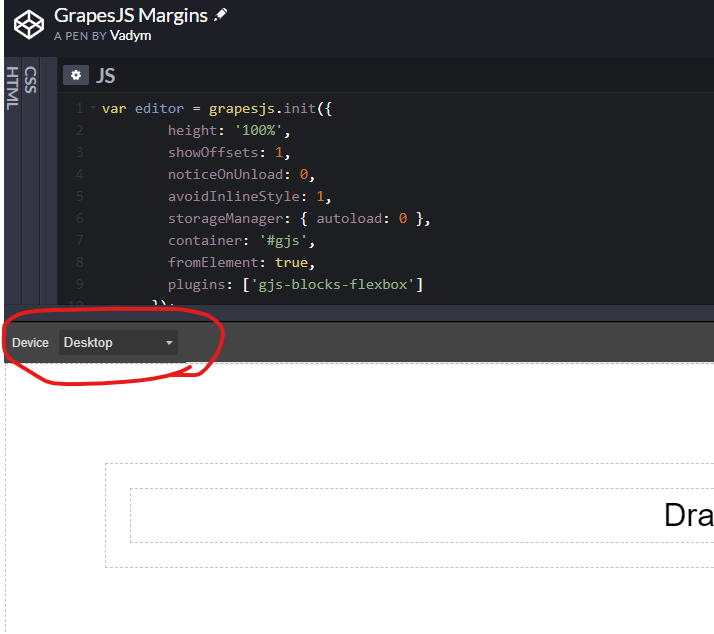Click the JS panel heading
Screen dimensions: 714x634
point(106,76)
